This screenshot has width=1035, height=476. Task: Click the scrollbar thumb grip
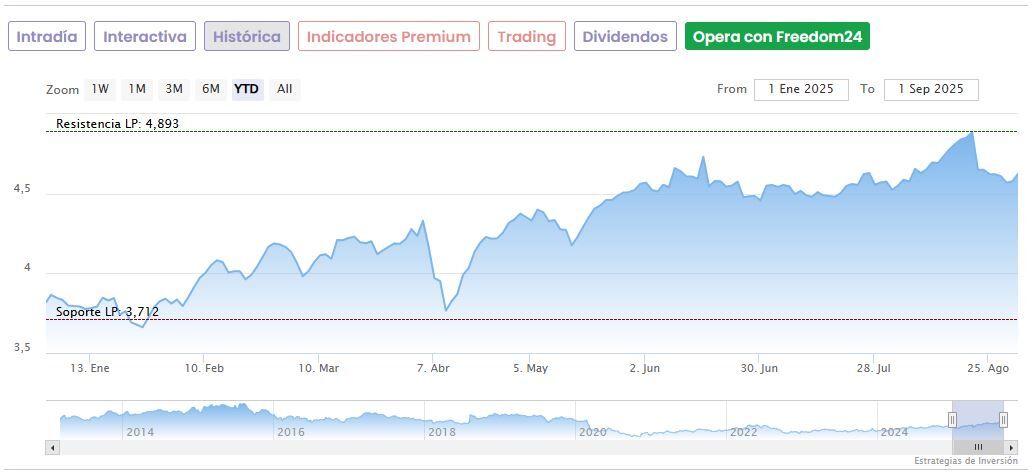tap(979, 447)
